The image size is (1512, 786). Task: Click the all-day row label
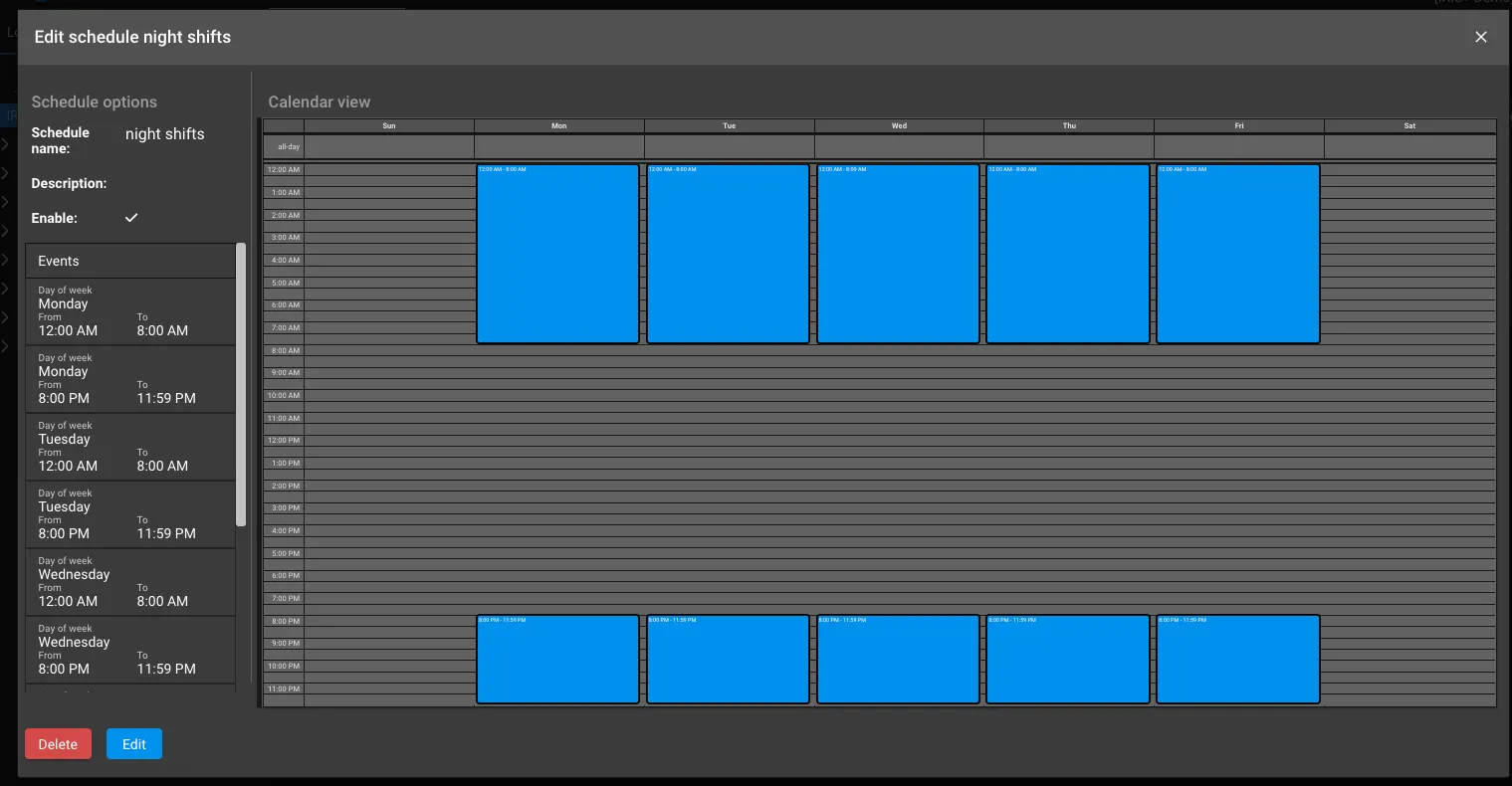tap(289, 146)
